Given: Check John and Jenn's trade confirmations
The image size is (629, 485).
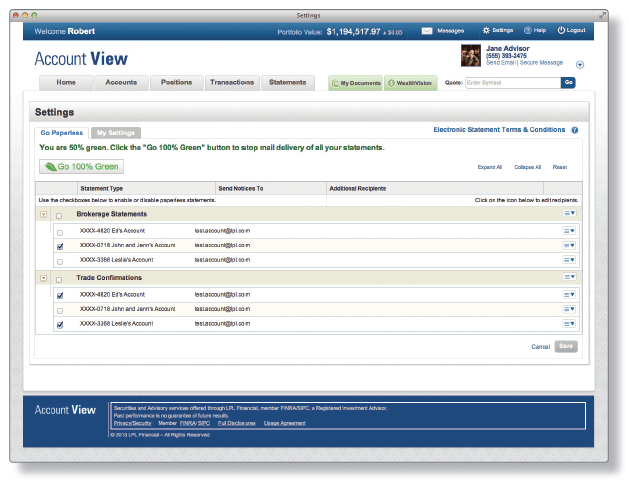Looking at the screenshot, I should pos(60,311).
